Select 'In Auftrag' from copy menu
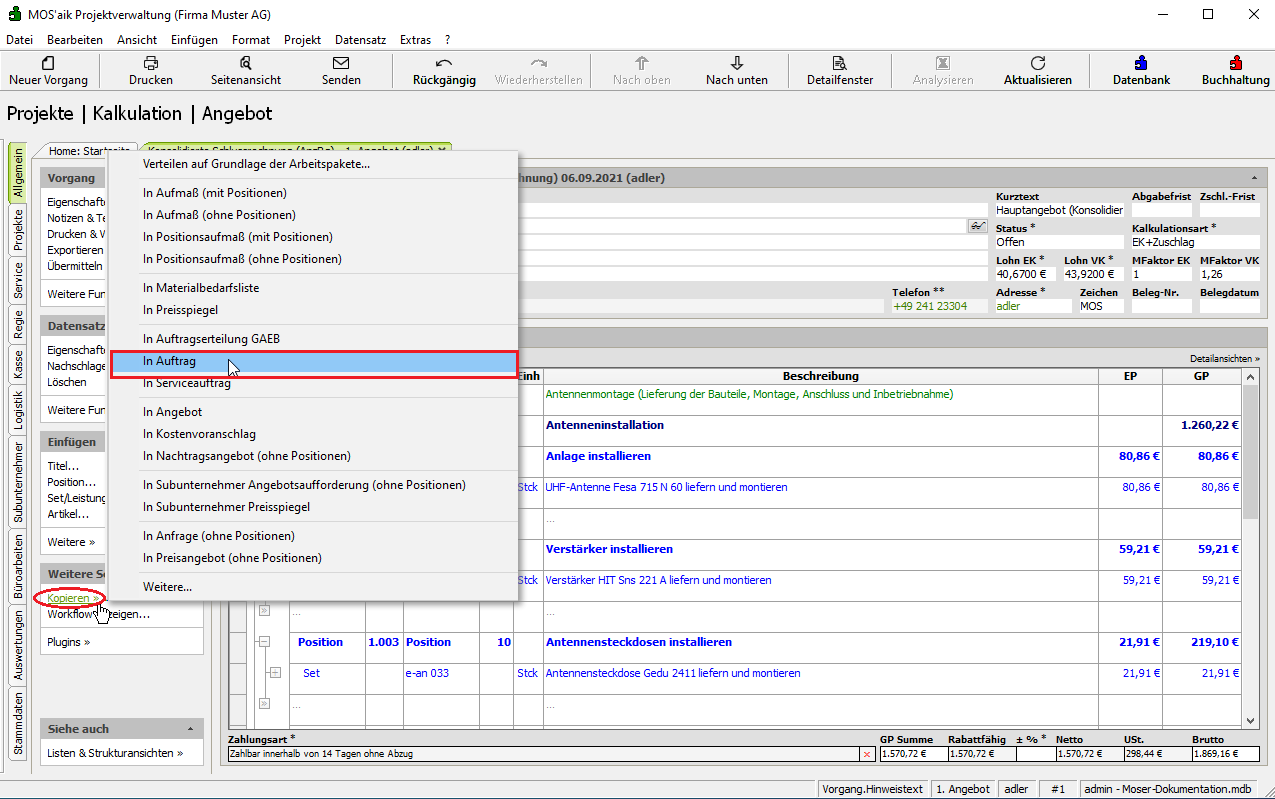Screen dimensions: 1275x799 pos(170,361)
